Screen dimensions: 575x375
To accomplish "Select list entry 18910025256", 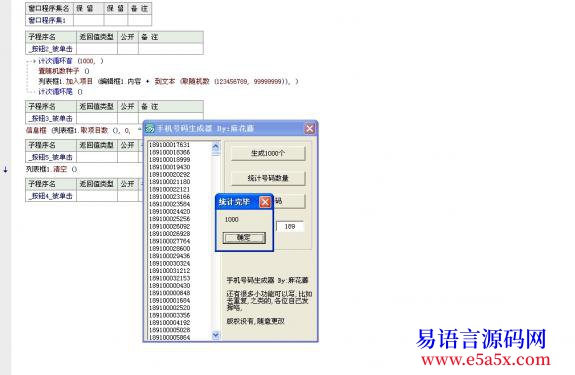I will pos(169,219).
